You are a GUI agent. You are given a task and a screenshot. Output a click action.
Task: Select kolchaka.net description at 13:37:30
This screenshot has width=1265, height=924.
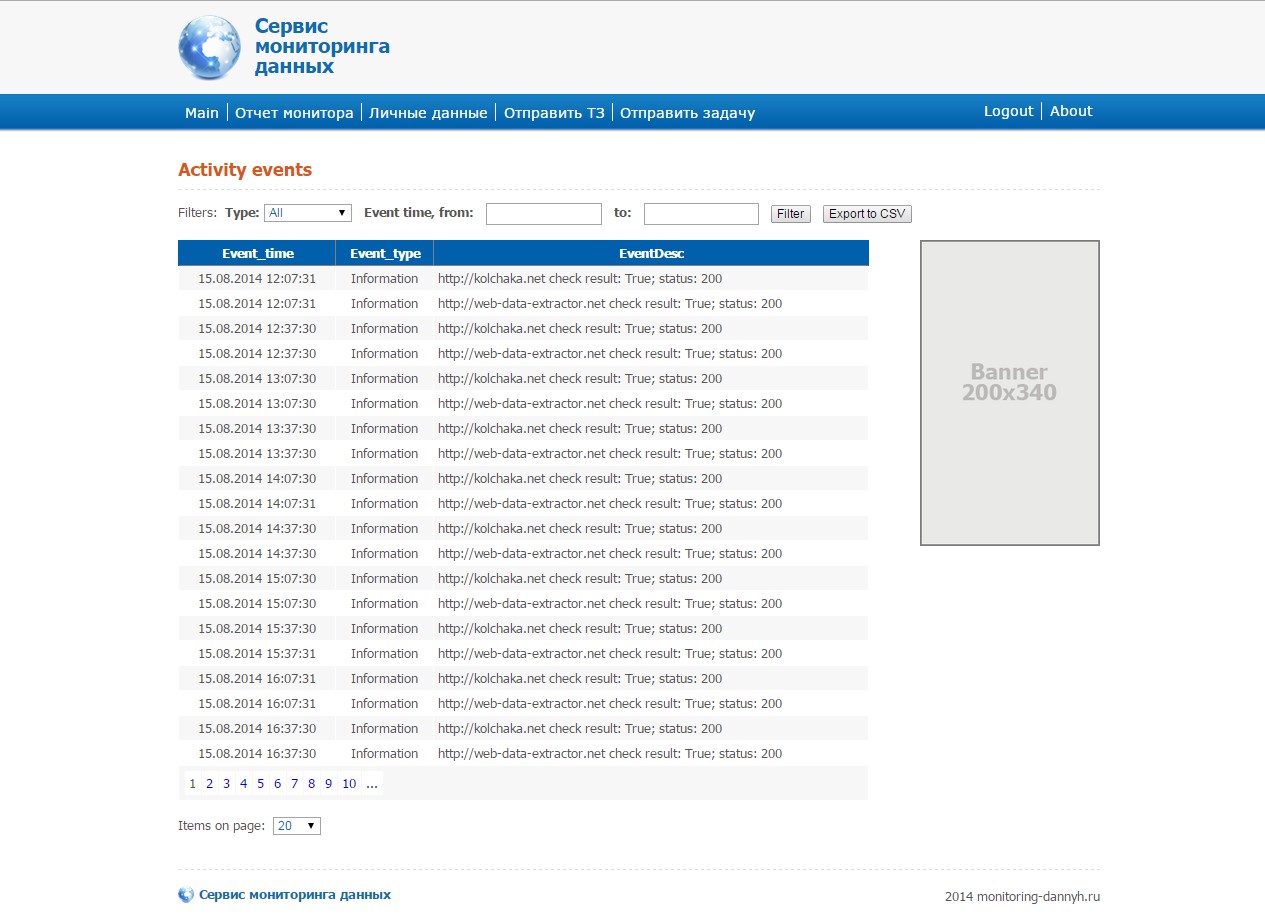tap(580, 429)
